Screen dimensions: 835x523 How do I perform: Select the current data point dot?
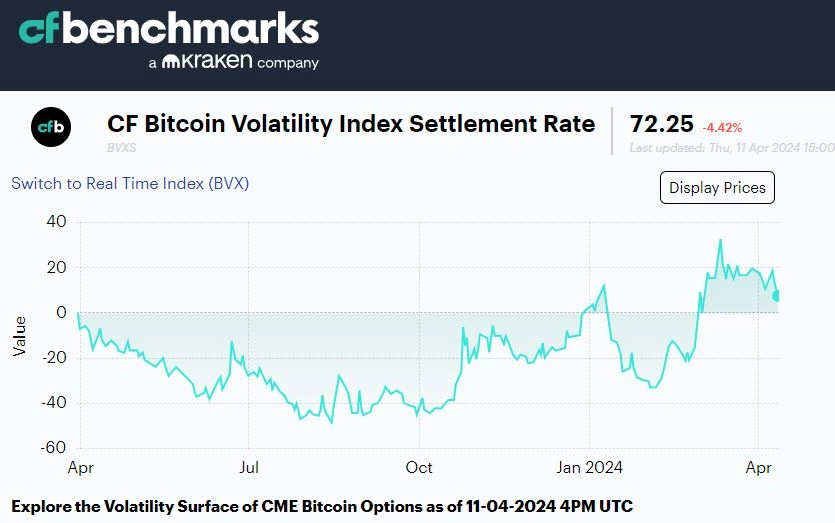tap(777, 296)
